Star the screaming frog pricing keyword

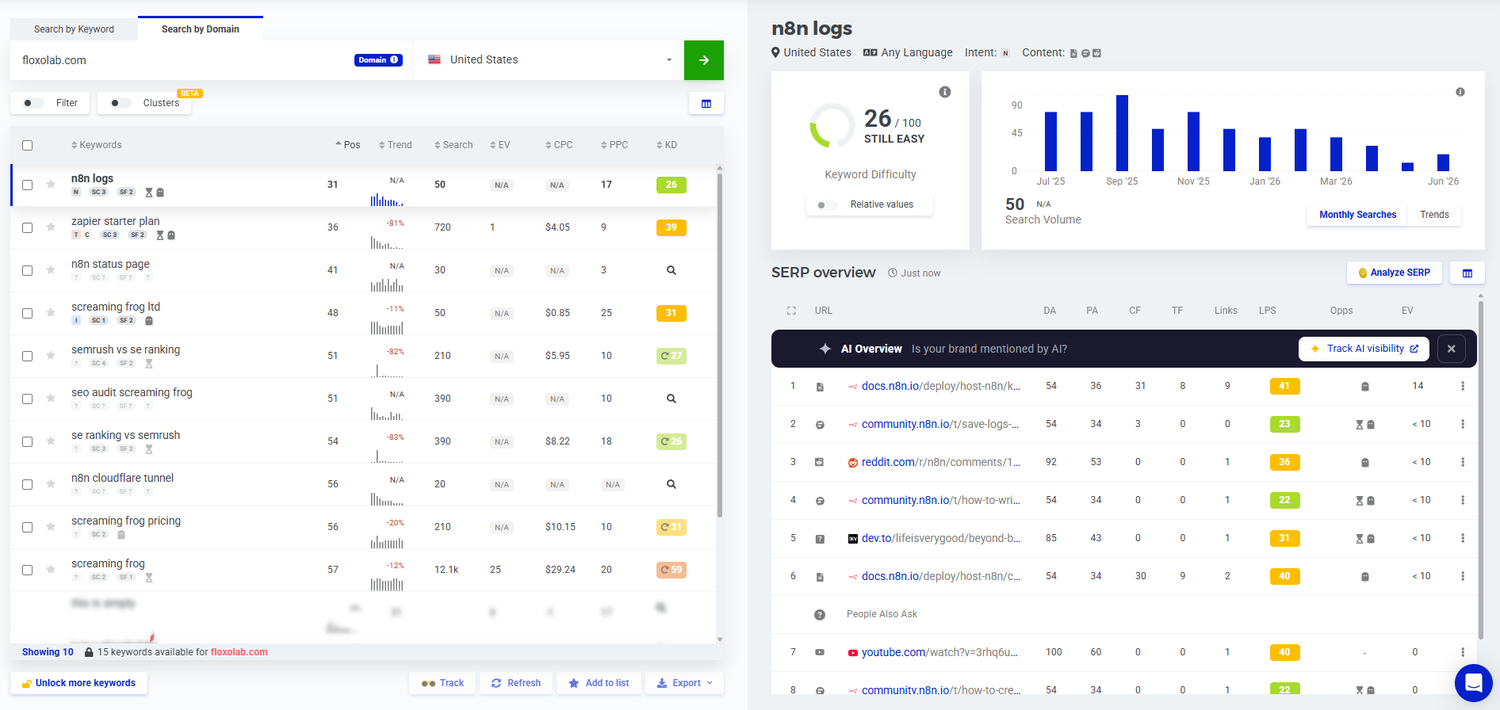pyautogui.click(x=51, y=527)
